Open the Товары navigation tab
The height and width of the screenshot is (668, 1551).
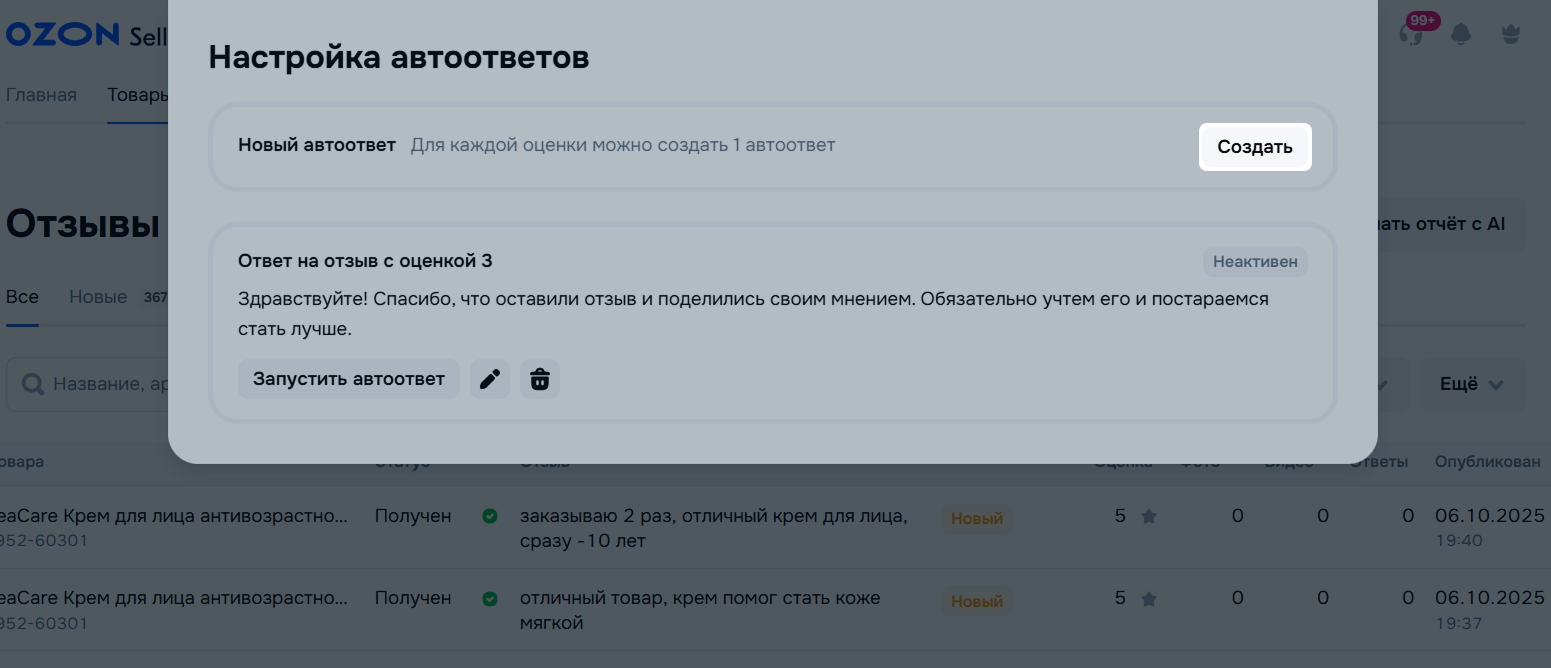137,95
